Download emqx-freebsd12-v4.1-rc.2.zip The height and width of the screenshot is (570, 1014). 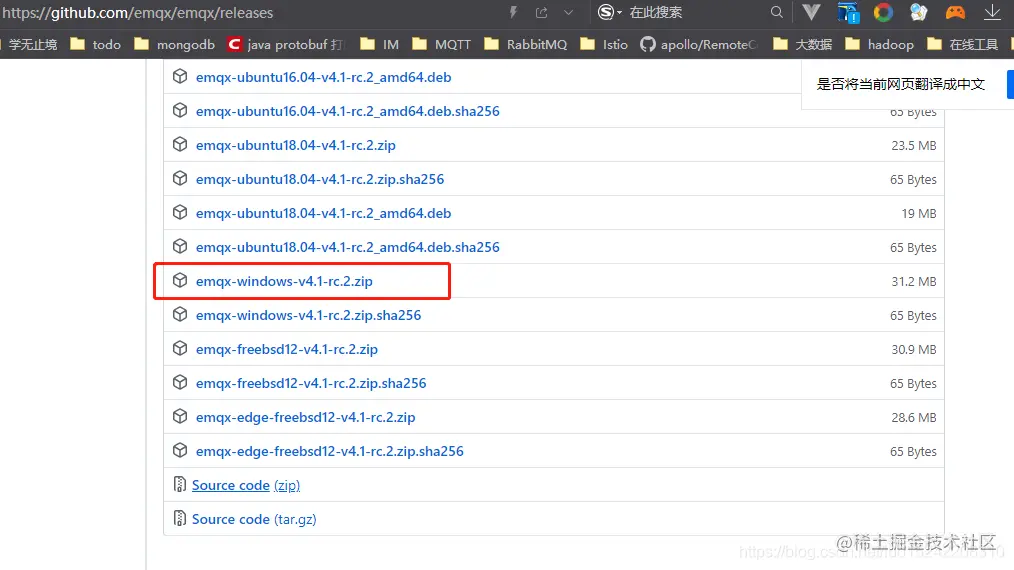pyautogui.click(x=286, y=349)
